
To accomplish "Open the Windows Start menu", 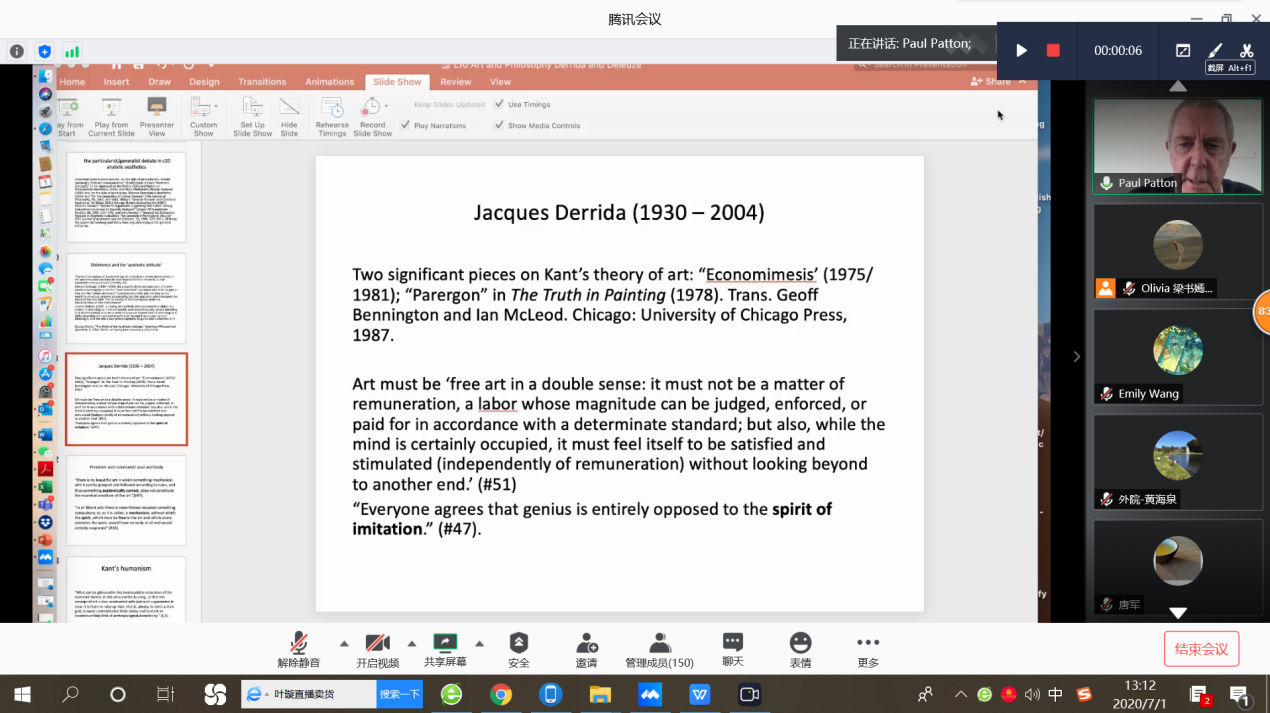I will [22, 694].
